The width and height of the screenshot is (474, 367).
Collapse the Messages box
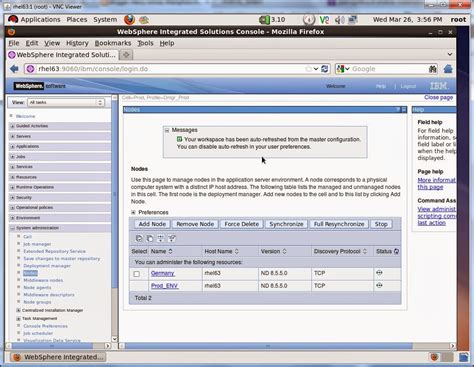[x=167, y=130]
